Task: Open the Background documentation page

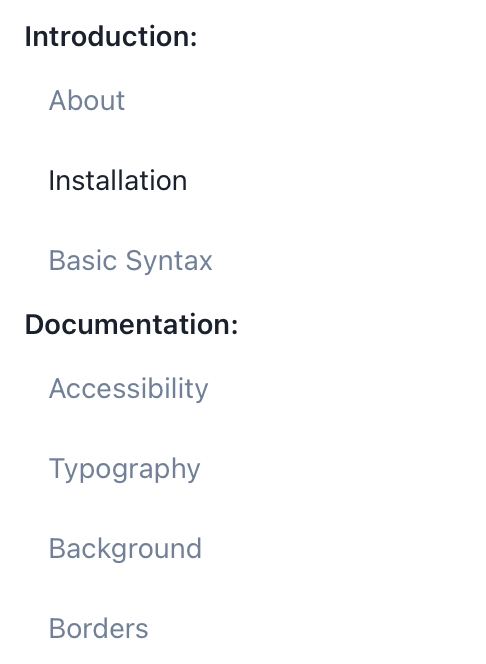Action: coord(125,548)
